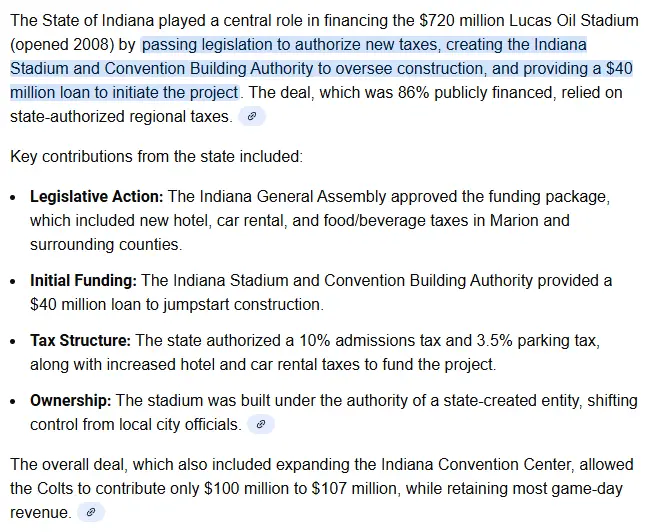668x532 pixels.
Task: Click the bullet point before "Initial Funding"
Action: pos(13,281)
